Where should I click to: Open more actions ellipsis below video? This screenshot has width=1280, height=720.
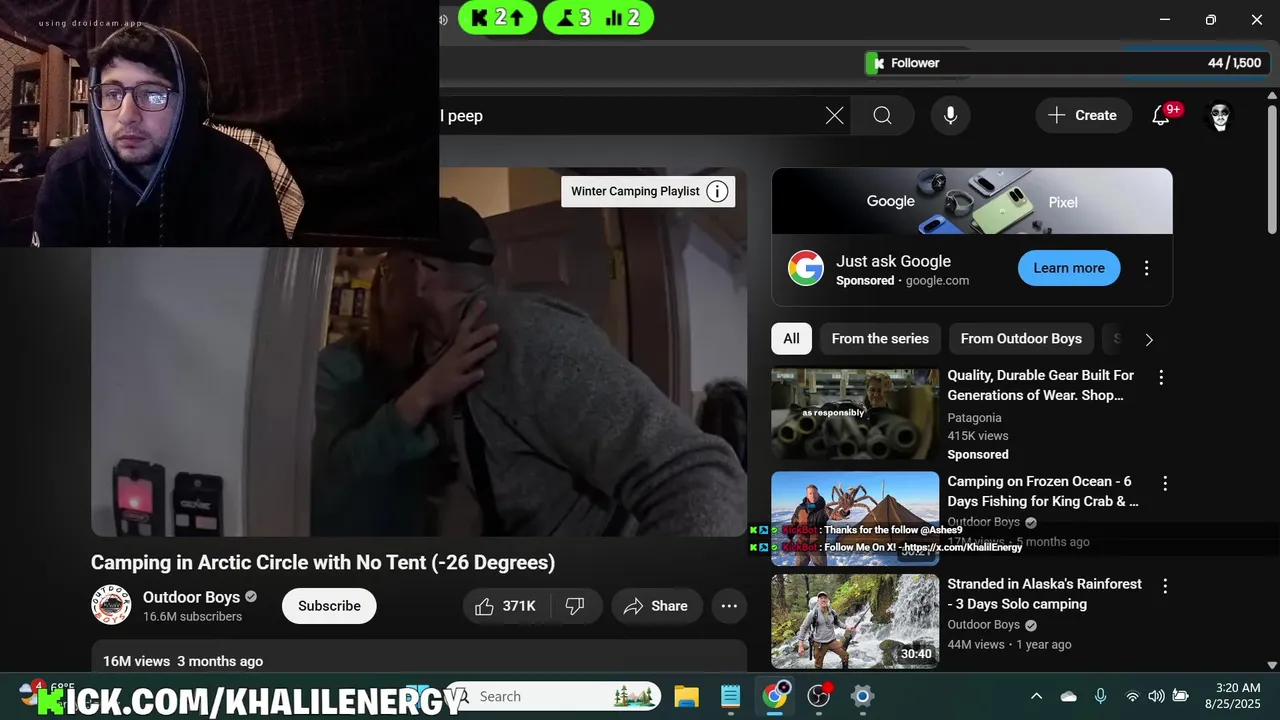pos(729,606)
